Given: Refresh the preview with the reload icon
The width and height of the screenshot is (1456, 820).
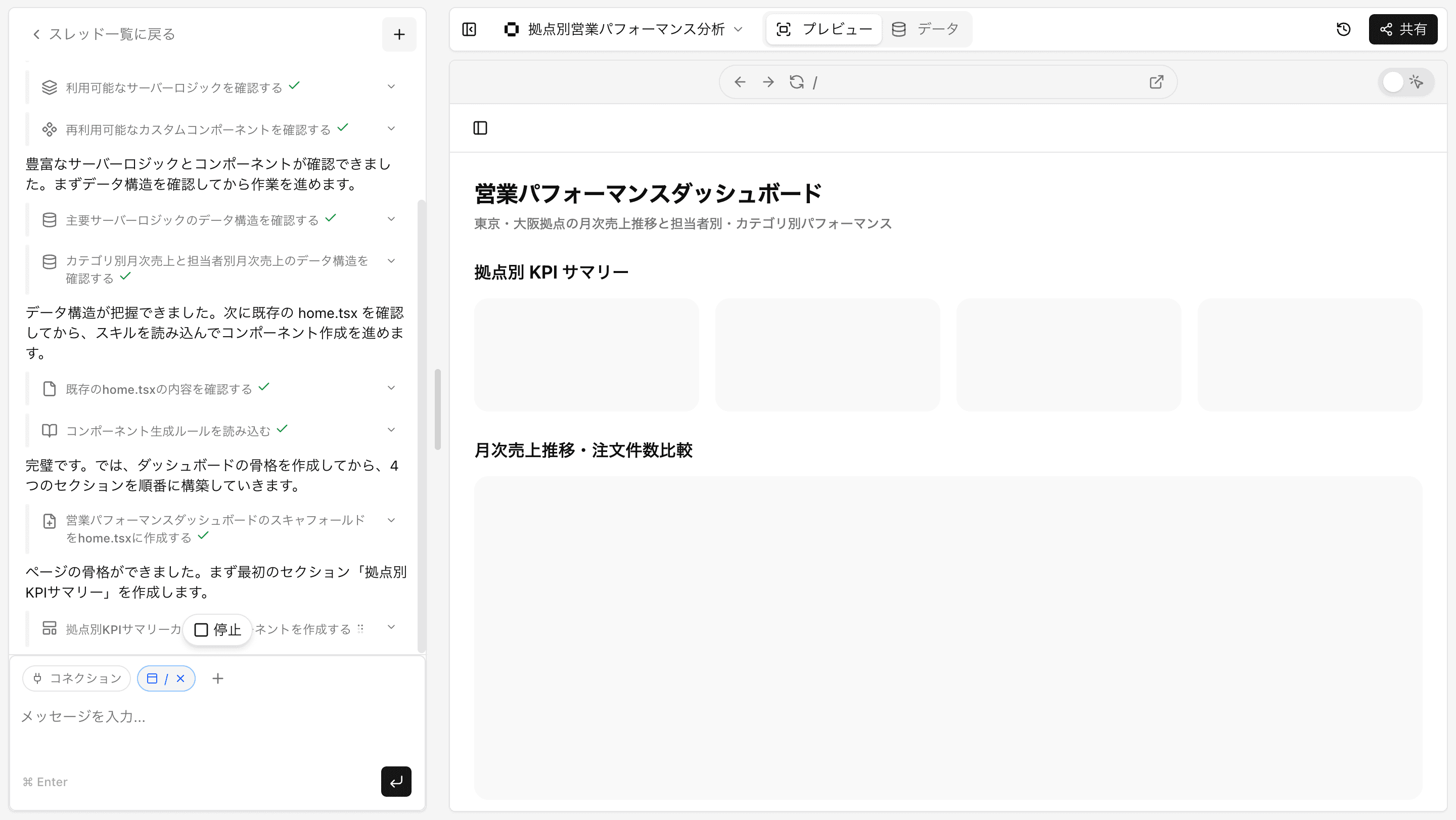Looking at the screenshot, I should point(797,82).
